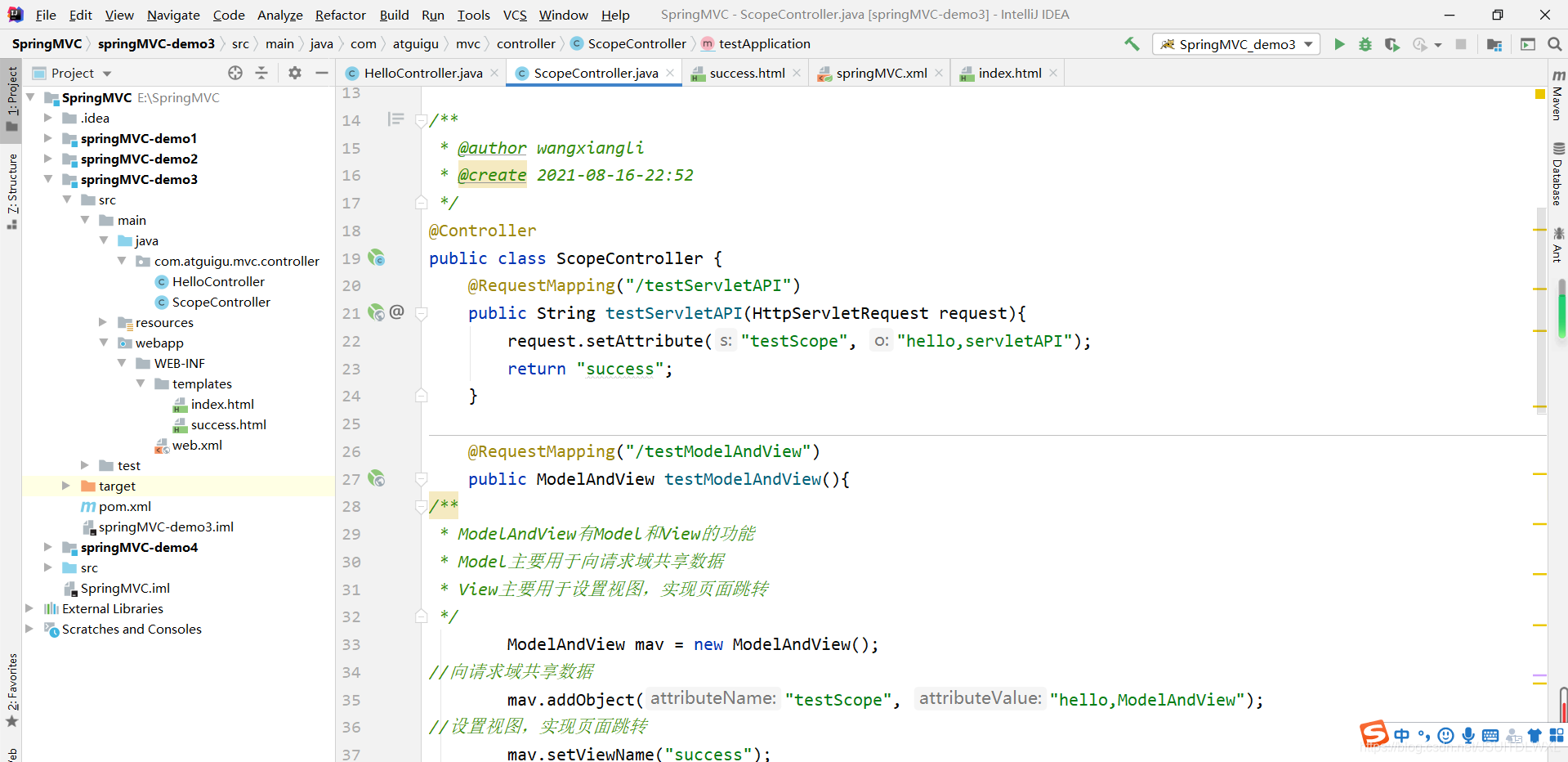This screenshot has height=762, width=1568.
Task: Click the controller breadcrumb segment
Action: (525, 44)
